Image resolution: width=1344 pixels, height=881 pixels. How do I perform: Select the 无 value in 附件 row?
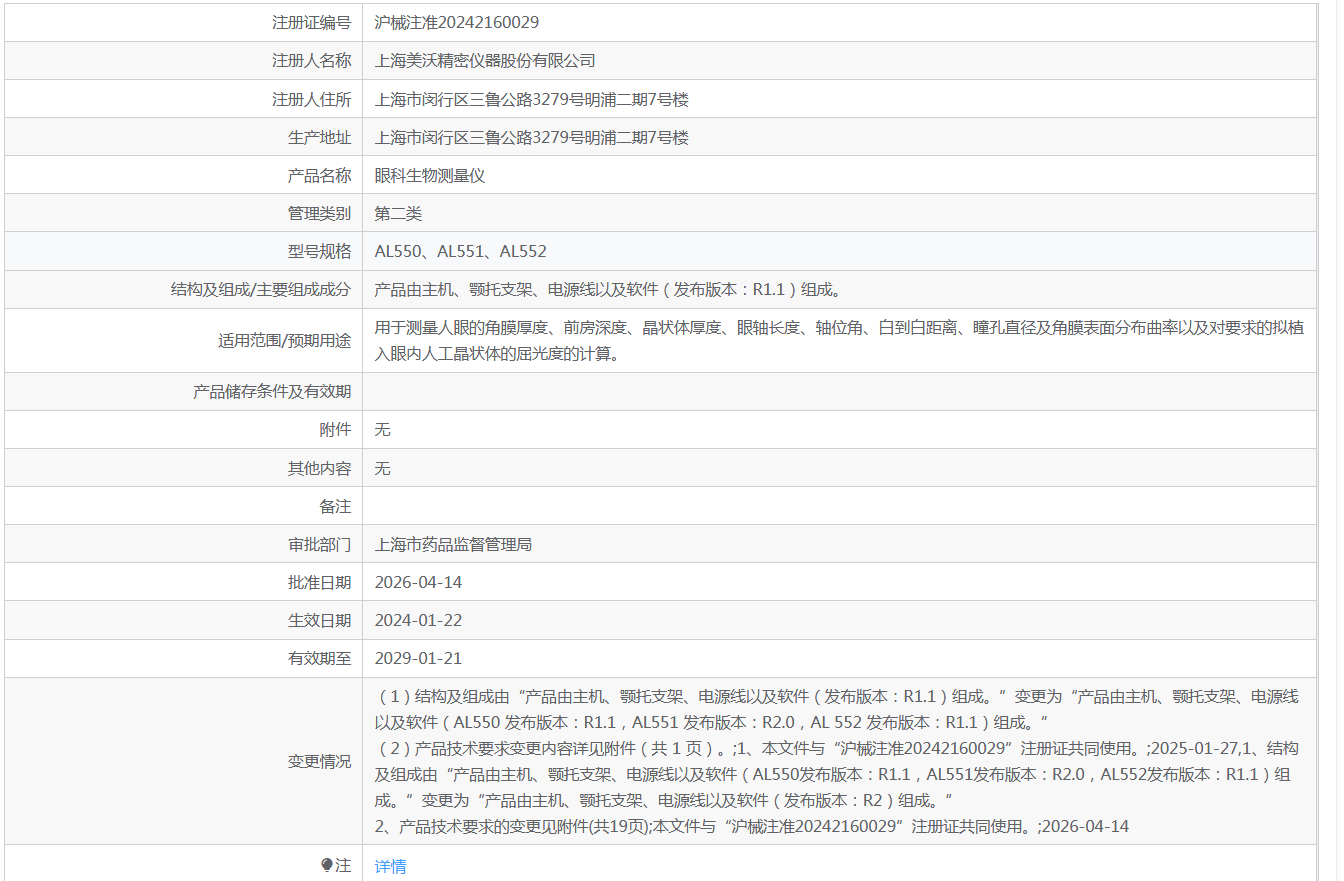pyautogui.click(x=383, y=429)
